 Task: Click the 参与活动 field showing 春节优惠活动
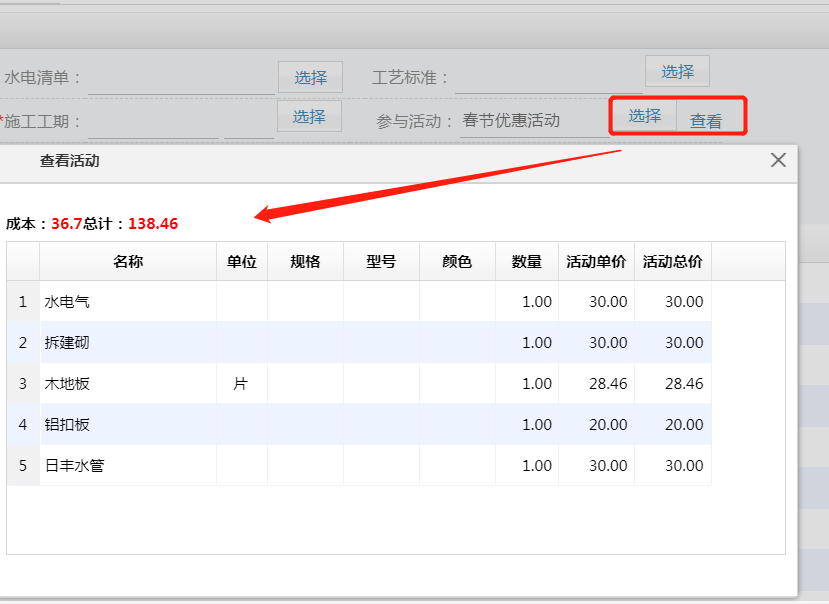[530, 121]
